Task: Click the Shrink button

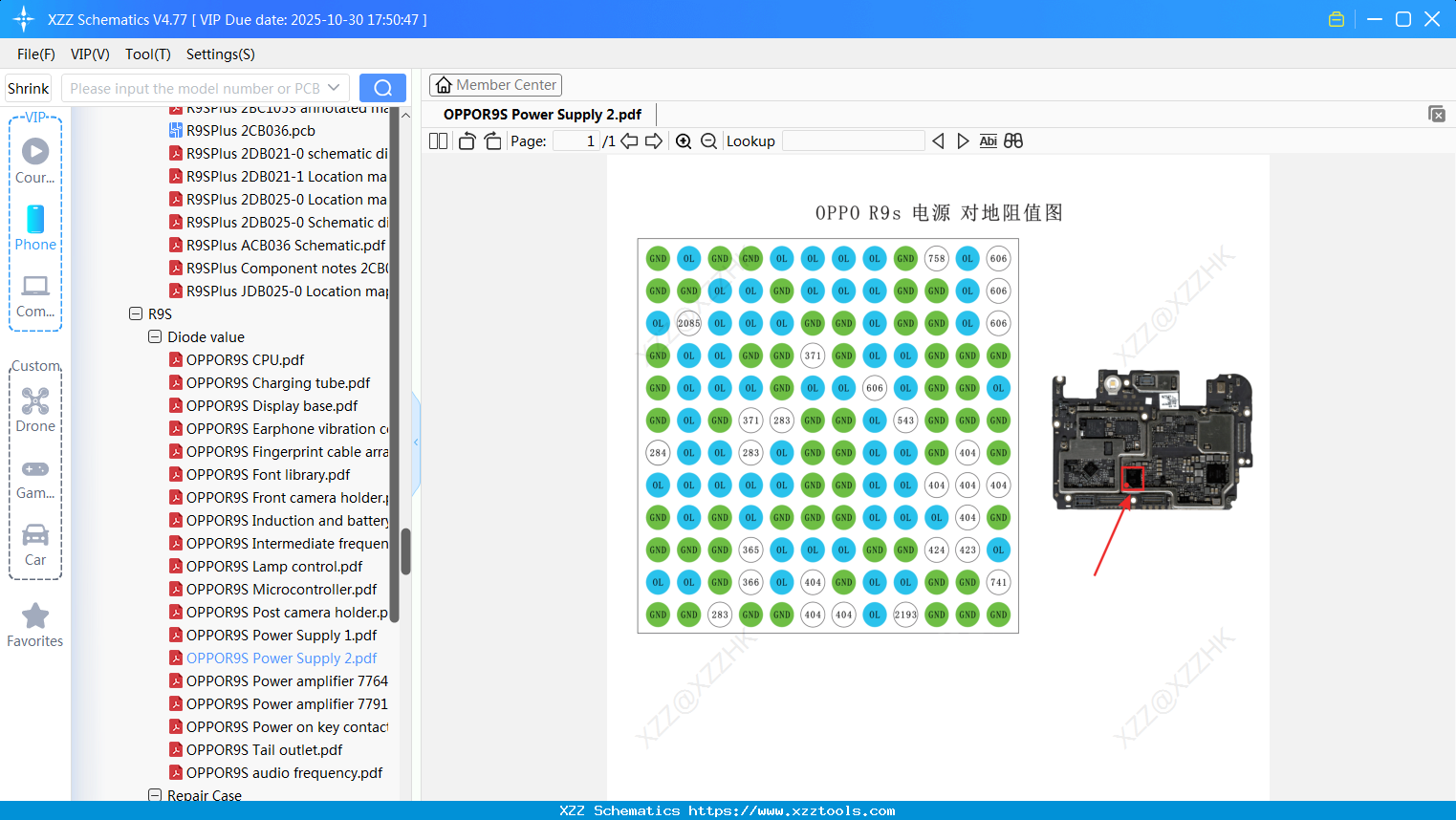Action: [x=29, y=88]
